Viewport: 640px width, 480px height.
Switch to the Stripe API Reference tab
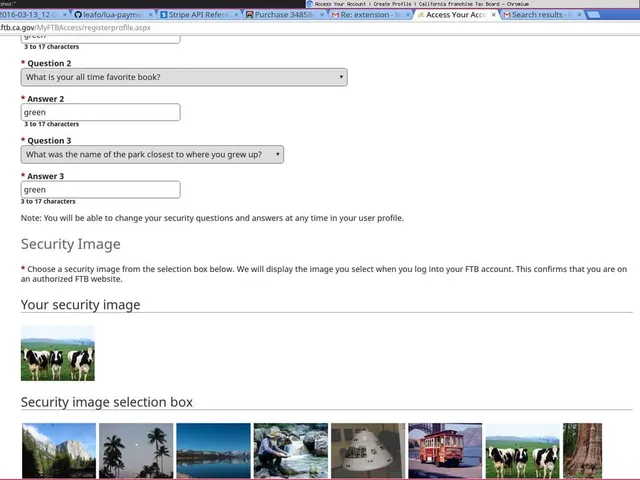point(198,15)
